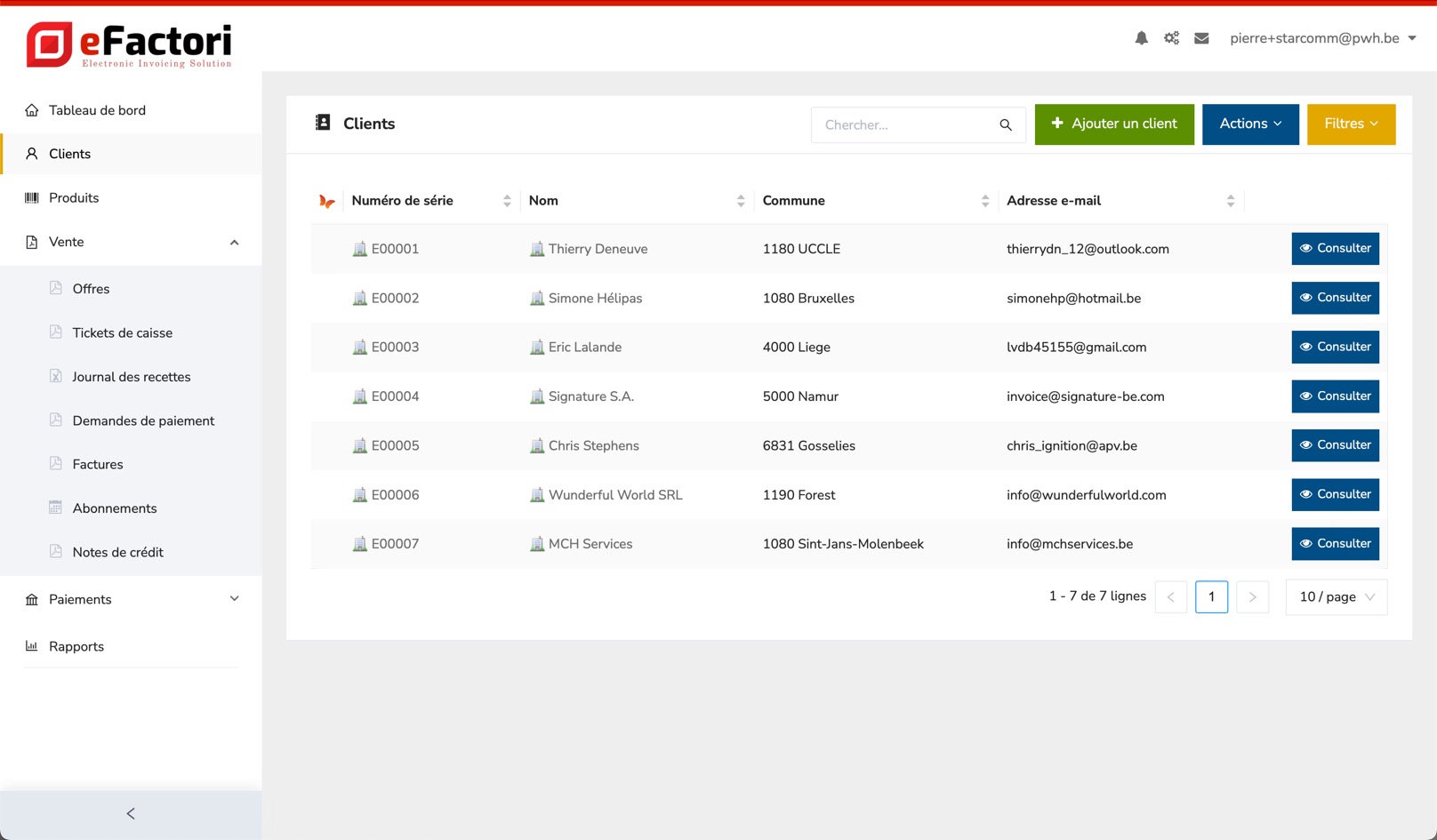This screenshot has height=840, width=1437.
Task: Collapse the sidebar with the left arrow
Action: (131, 813)
